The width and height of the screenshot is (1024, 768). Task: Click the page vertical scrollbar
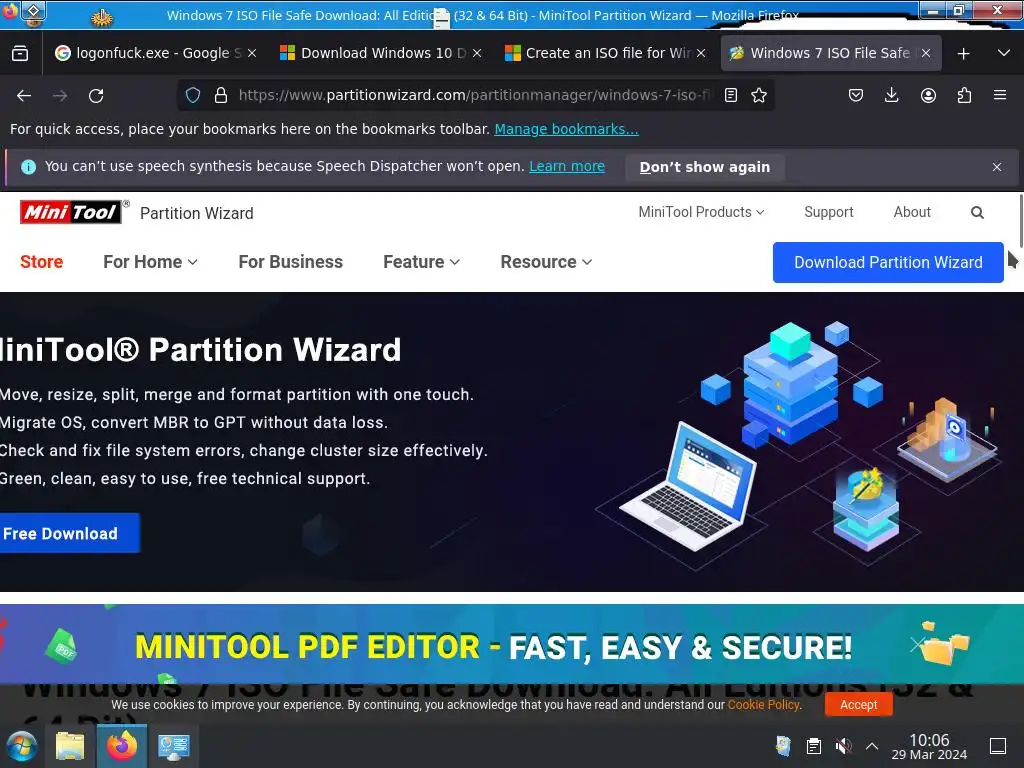click(1019, 222)
